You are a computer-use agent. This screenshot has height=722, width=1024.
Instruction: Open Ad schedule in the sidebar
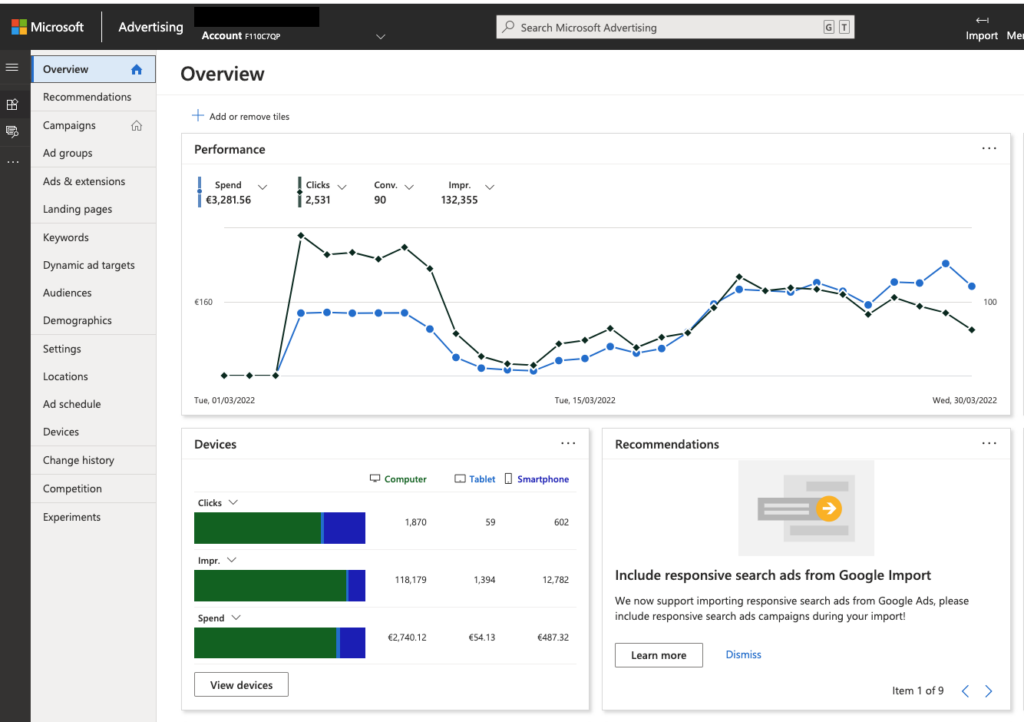[93, 404]
